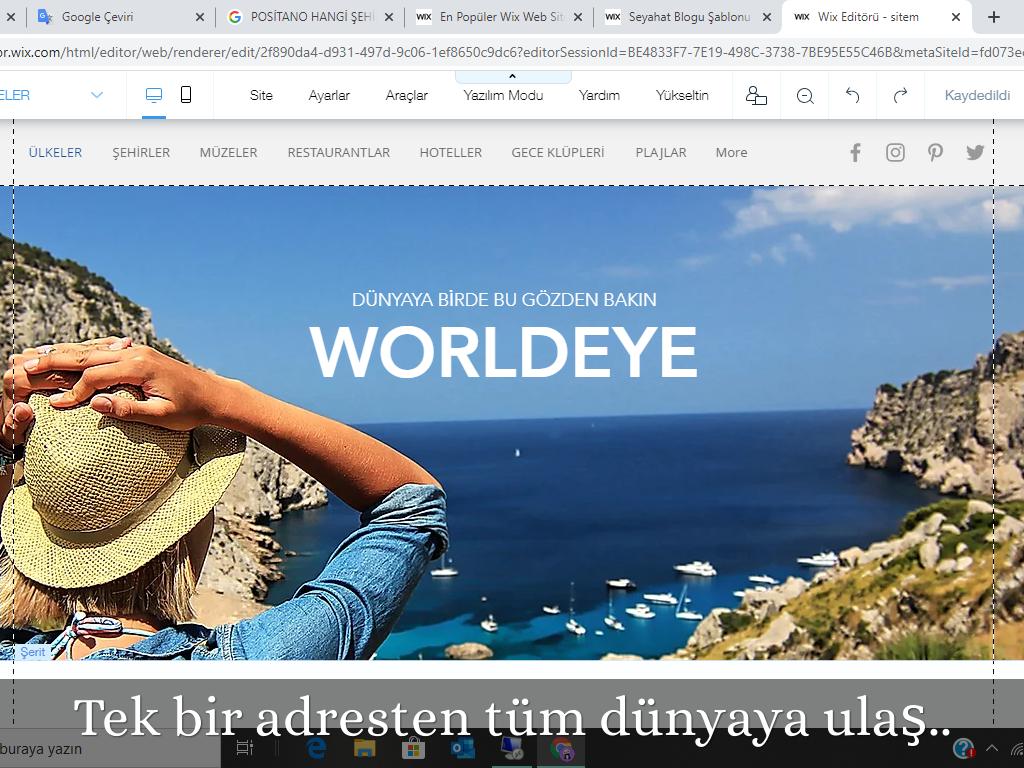Open the Yazılım Modu menu
Viewport: 1024px width, 768px height.
coord(503,96)
